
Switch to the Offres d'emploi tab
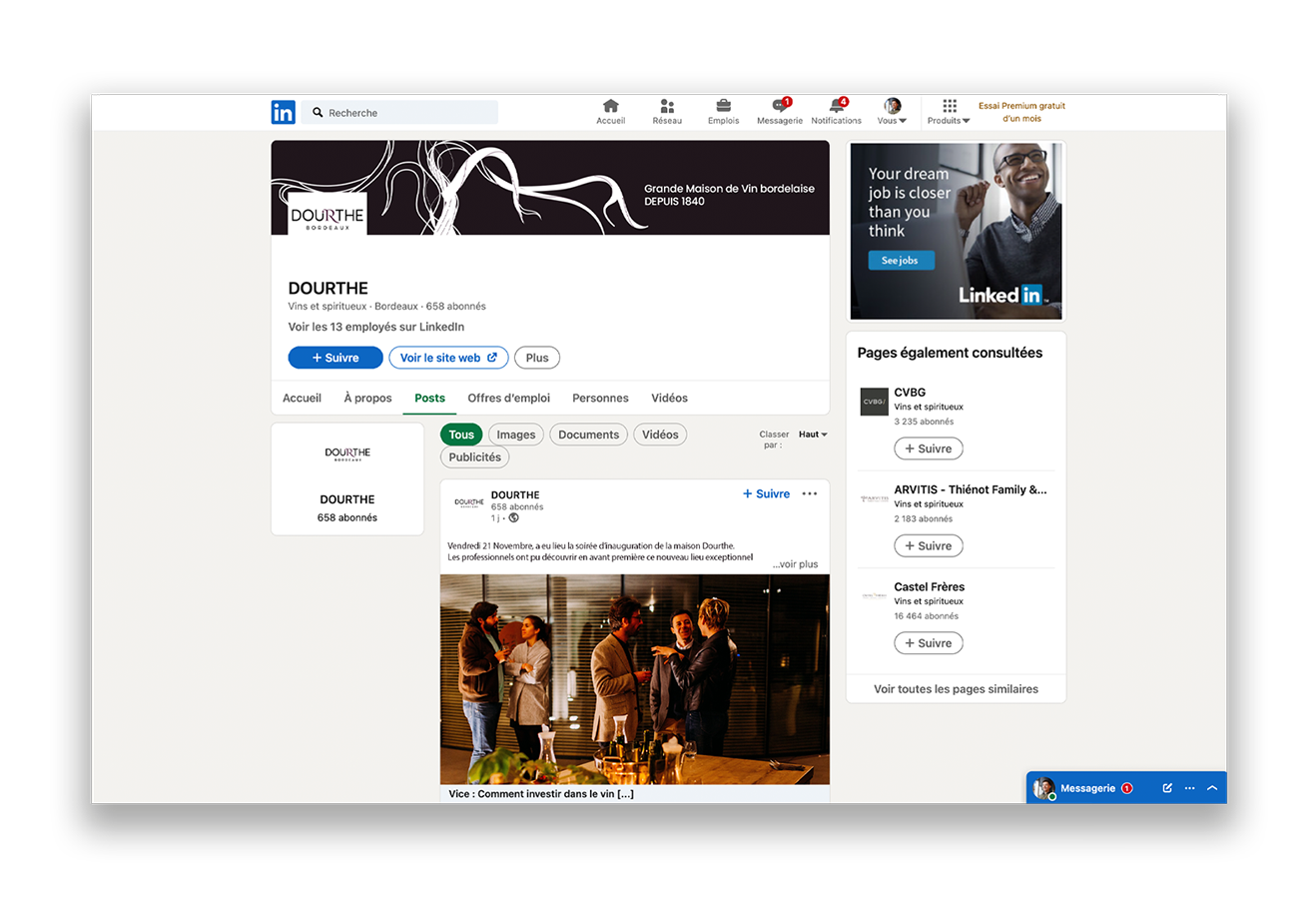pyautogui.click(x=508, y=398)
